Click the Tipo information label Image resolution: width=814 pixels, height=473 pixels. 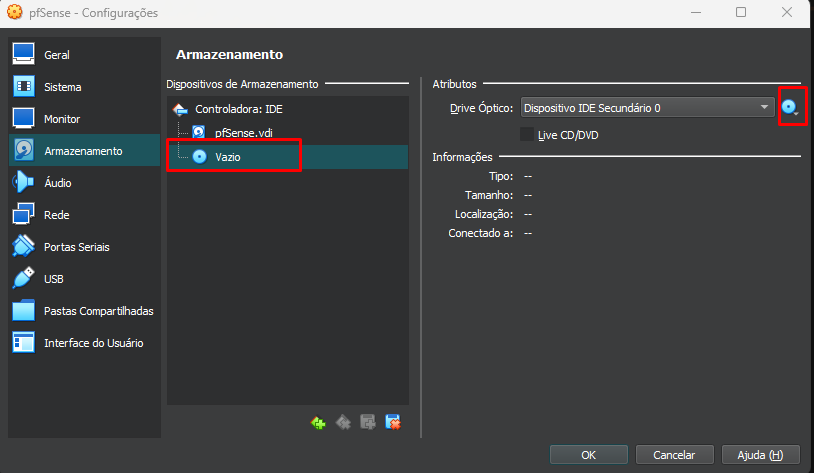(500, 176)
